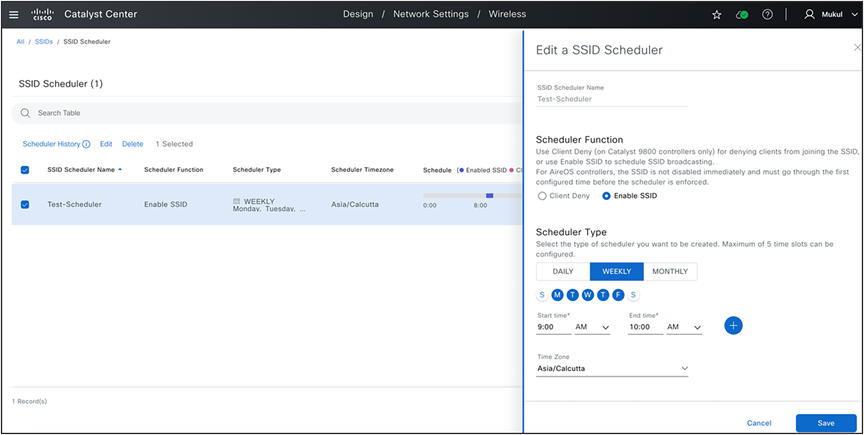Toggle the W (Wednesday) day circle

click(588, 295)
